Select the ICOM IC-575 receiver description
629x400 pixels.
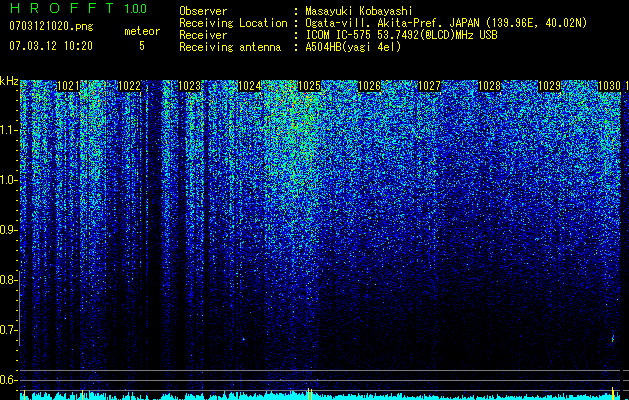coord(401,35)
